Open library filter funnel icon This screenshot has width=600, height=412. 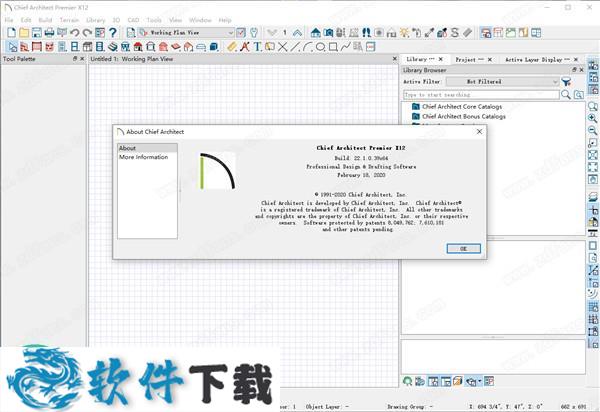point(566,81)
